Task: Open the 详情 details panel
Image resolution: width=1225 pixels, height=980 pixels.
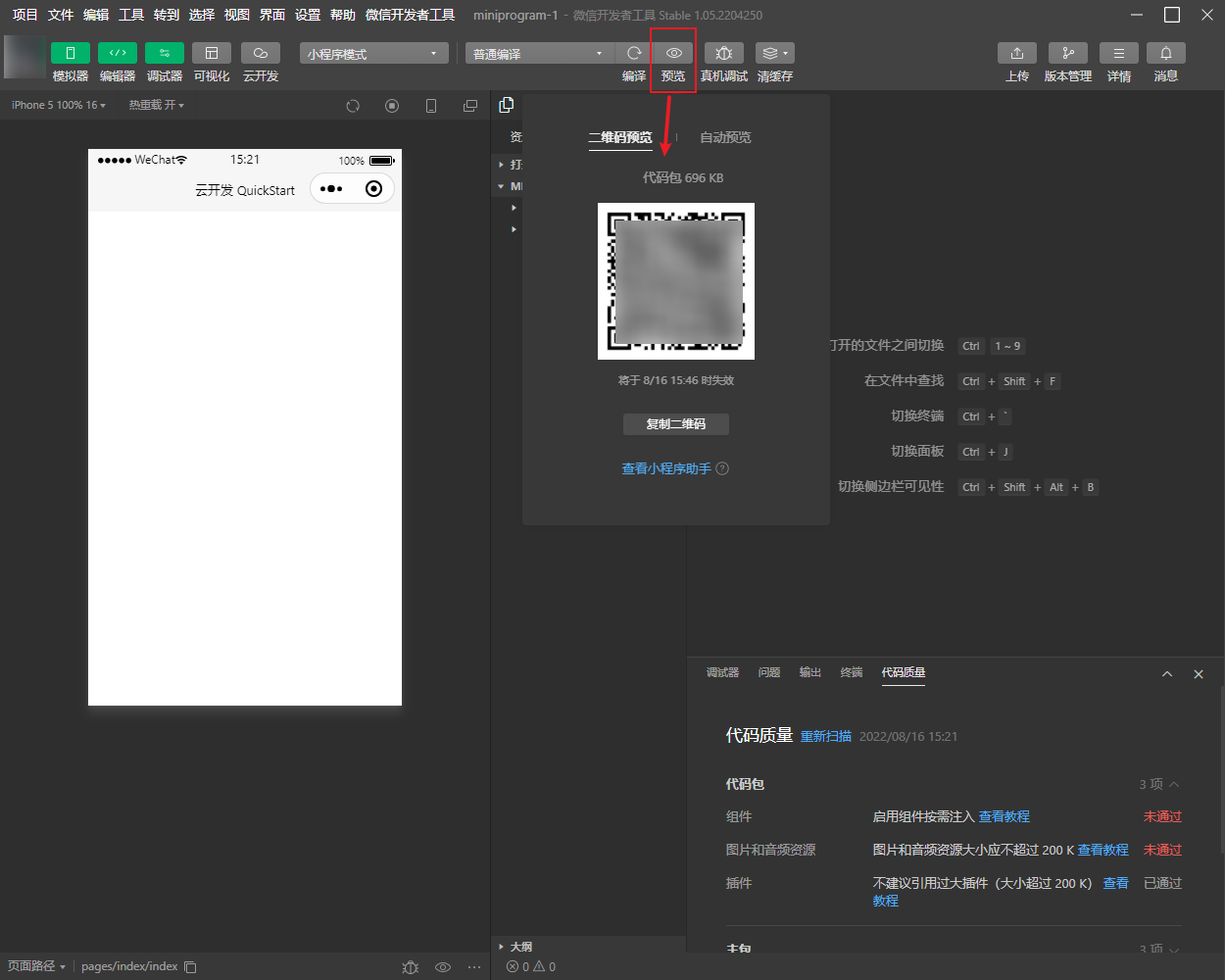Action: click(1119, 54)
